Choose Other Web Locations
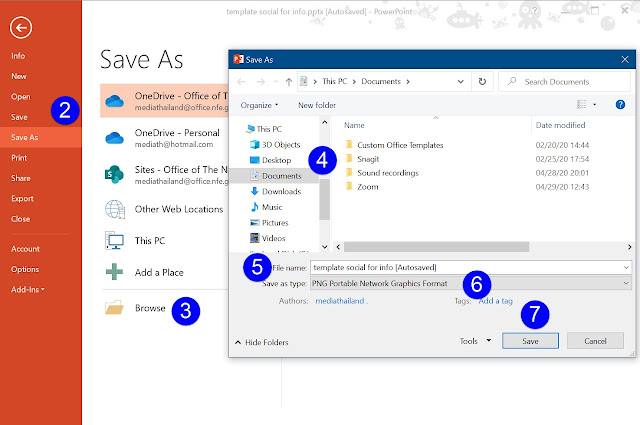 [164, 209]
